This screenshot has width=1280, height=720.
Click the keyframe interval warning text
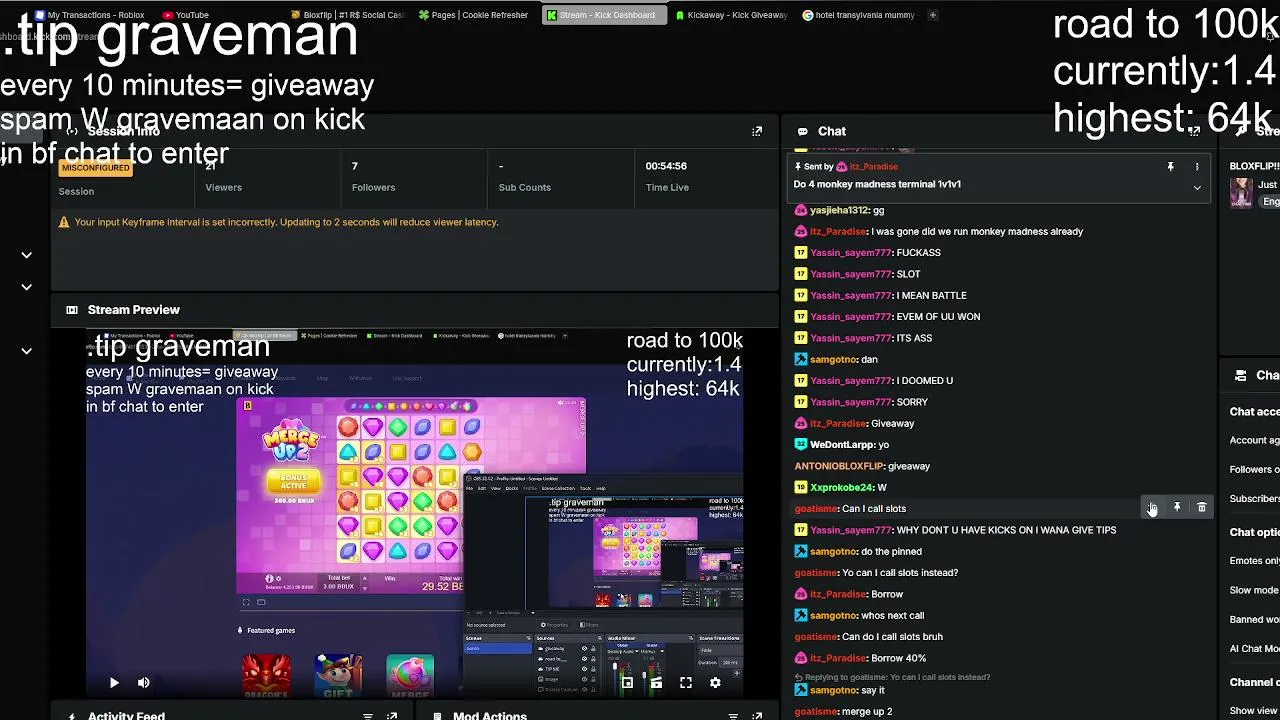(286, 222)
